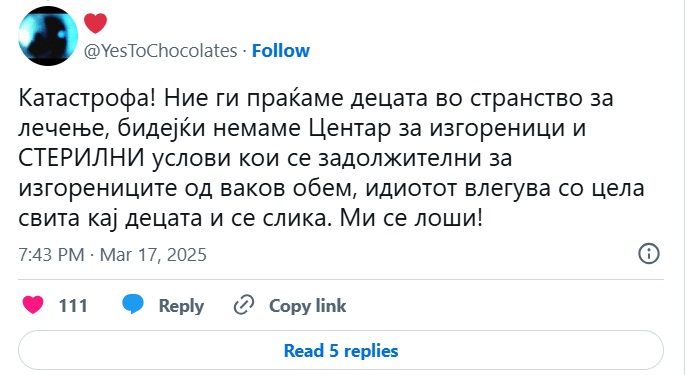Screen dimensions: 689x375
Task: Open the round profile avatar picture
Action: 48,36
